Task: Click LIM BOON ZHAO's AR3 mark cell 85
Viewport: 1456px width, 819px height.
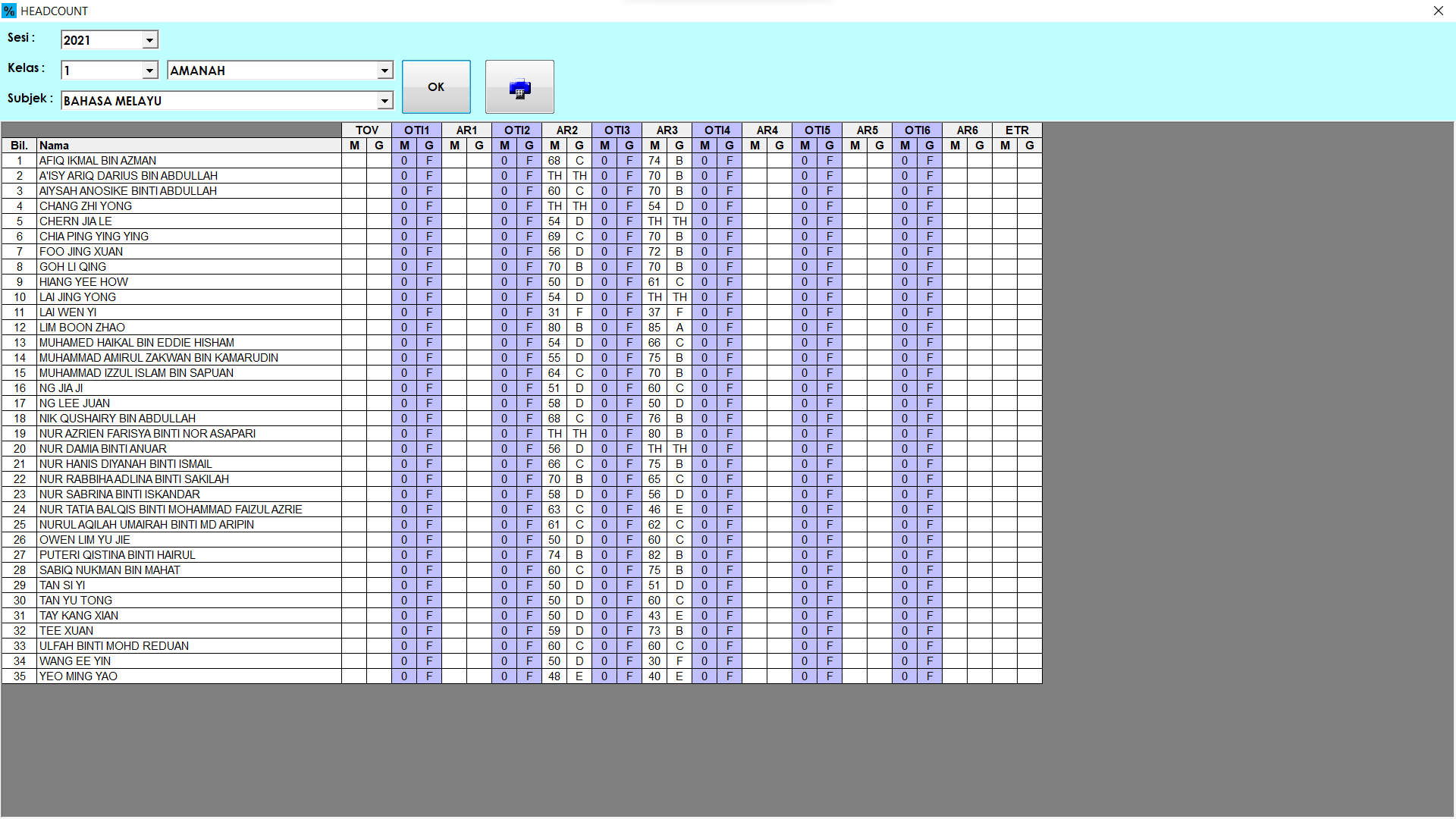Action: 654,328
